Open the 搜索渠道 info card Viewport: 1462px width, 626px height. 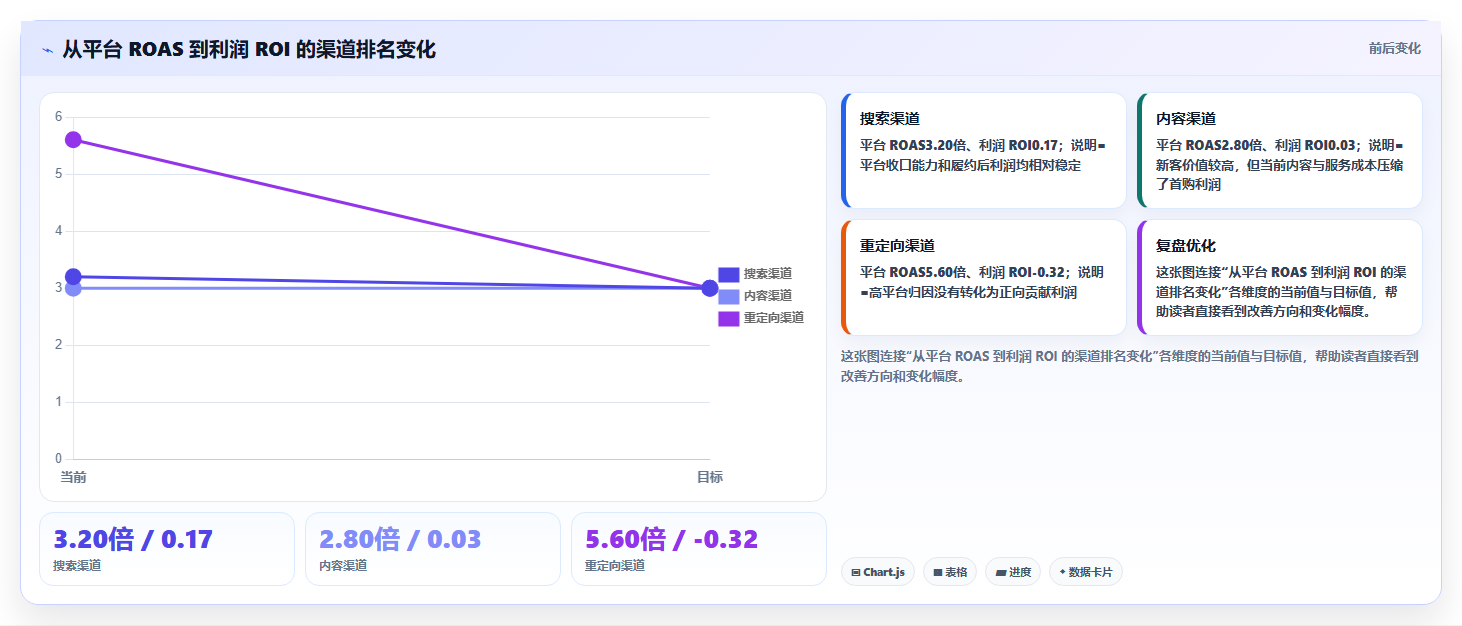(983, 150)
